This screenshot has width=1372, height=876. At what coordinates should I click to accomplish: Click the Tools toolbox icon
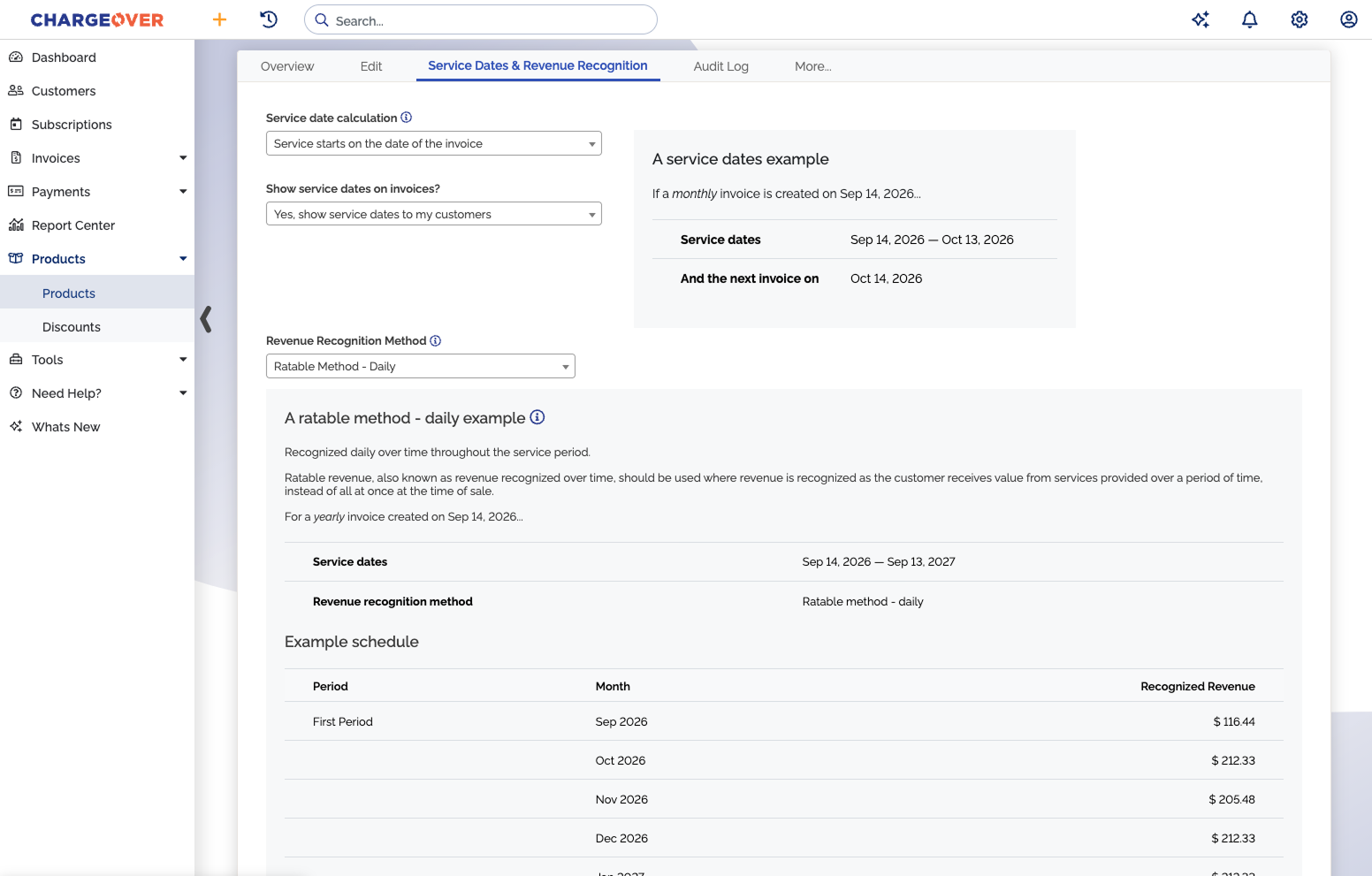click(16, 360)
